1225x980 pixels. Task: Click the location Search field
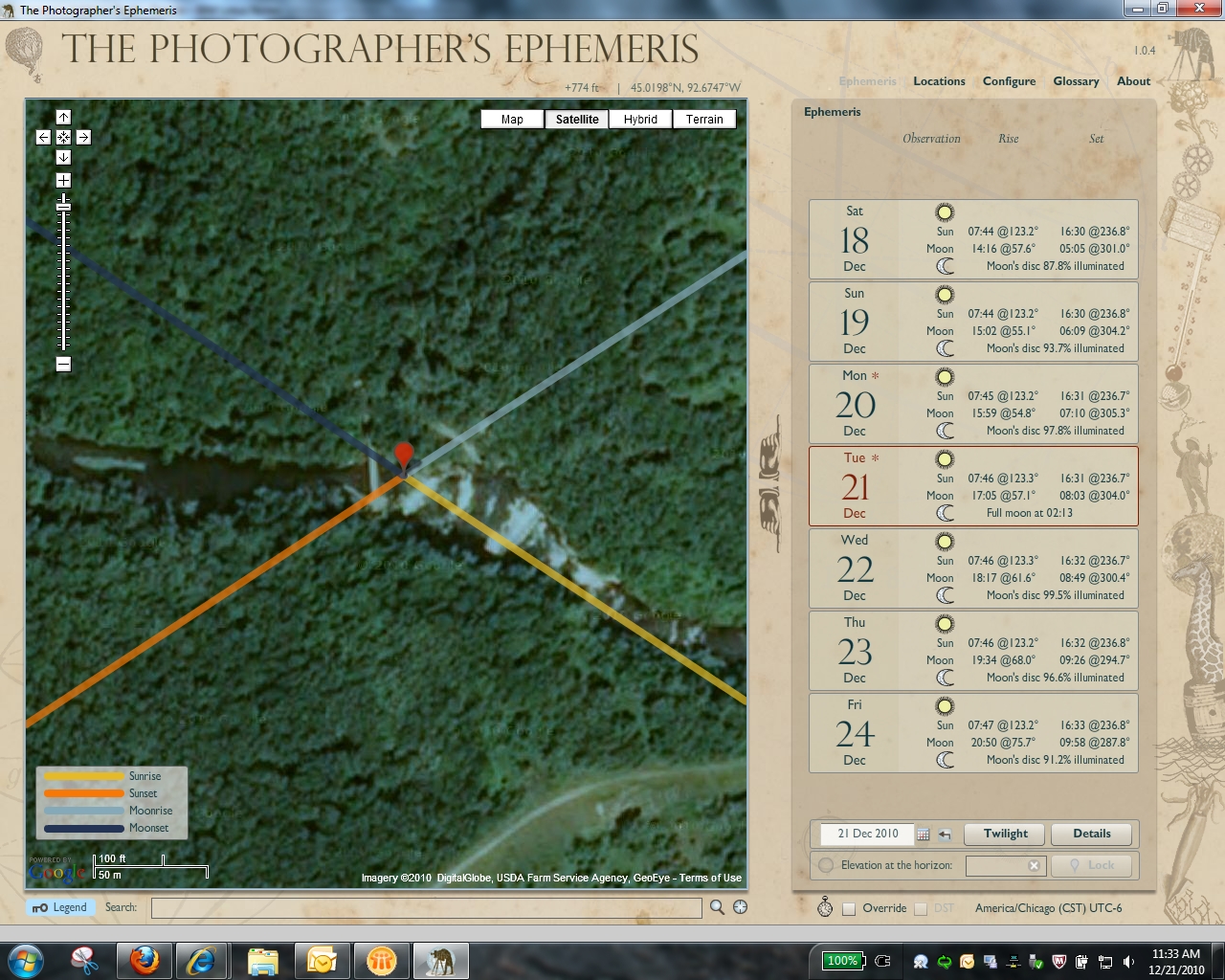tap(426, 907)
